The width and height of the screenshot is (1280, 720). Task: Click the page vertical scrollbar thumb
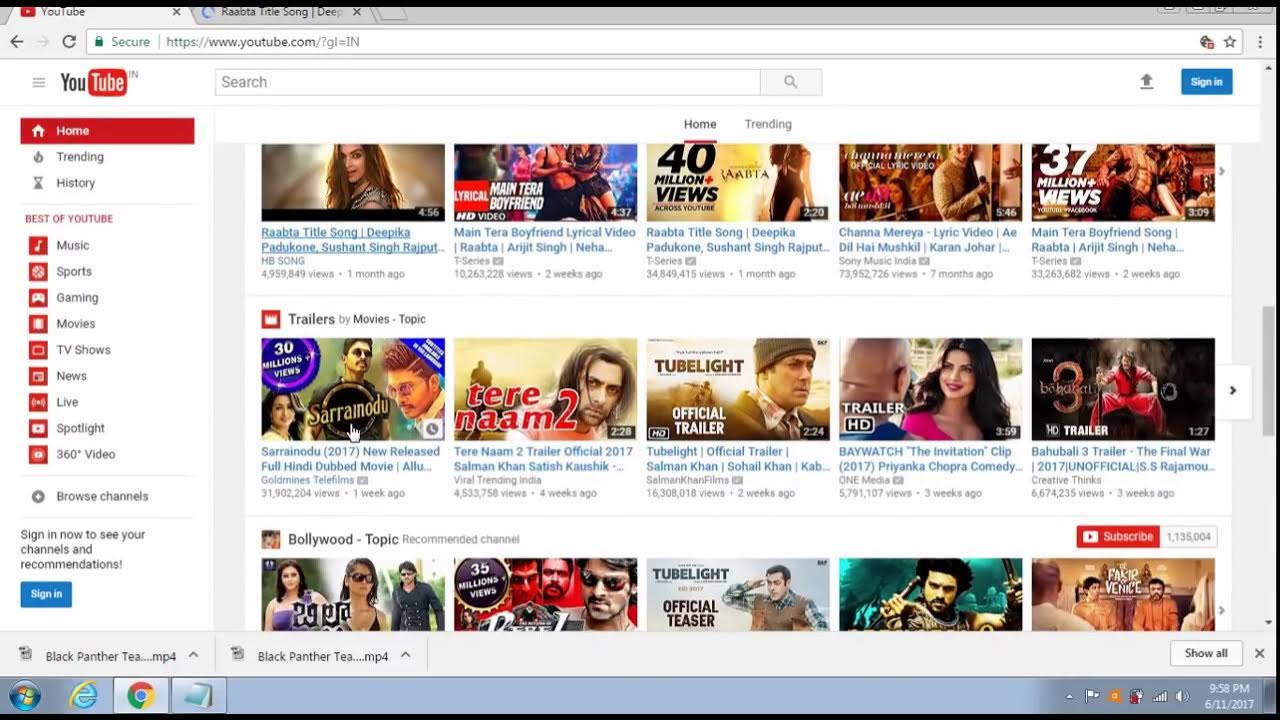click(x=1270, y=370)
